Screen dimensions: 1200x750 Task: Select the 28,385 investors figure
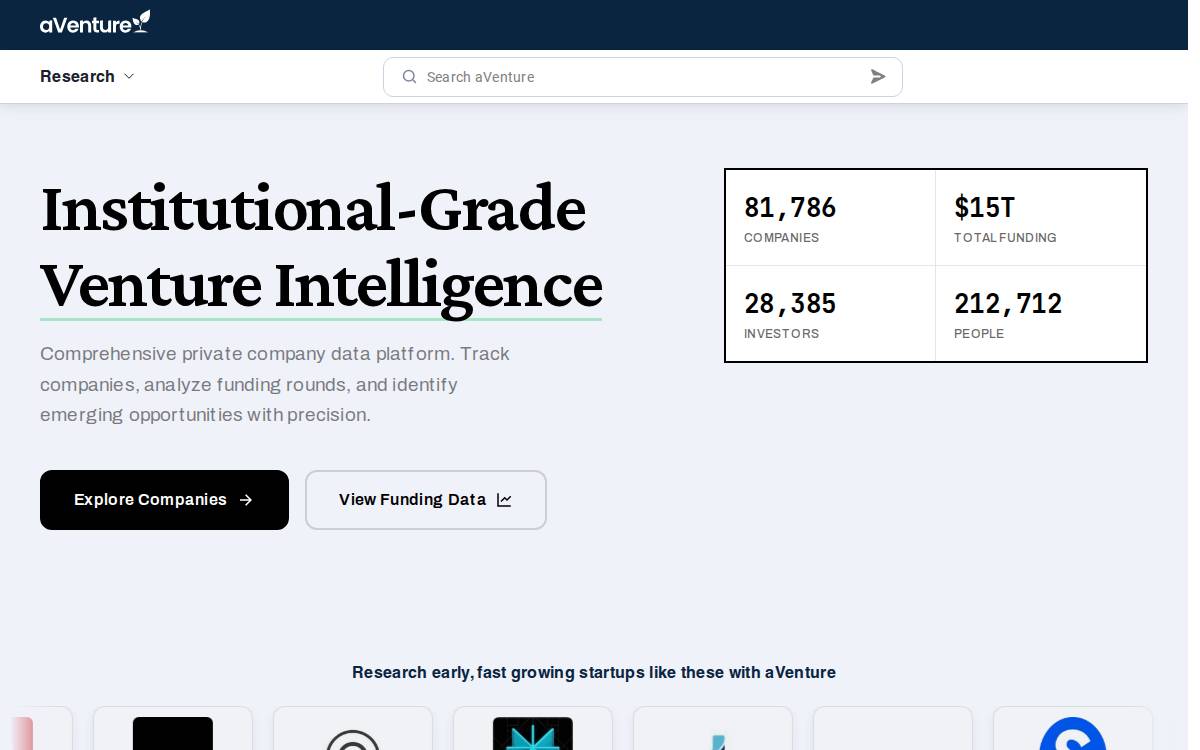pos(790,303)
